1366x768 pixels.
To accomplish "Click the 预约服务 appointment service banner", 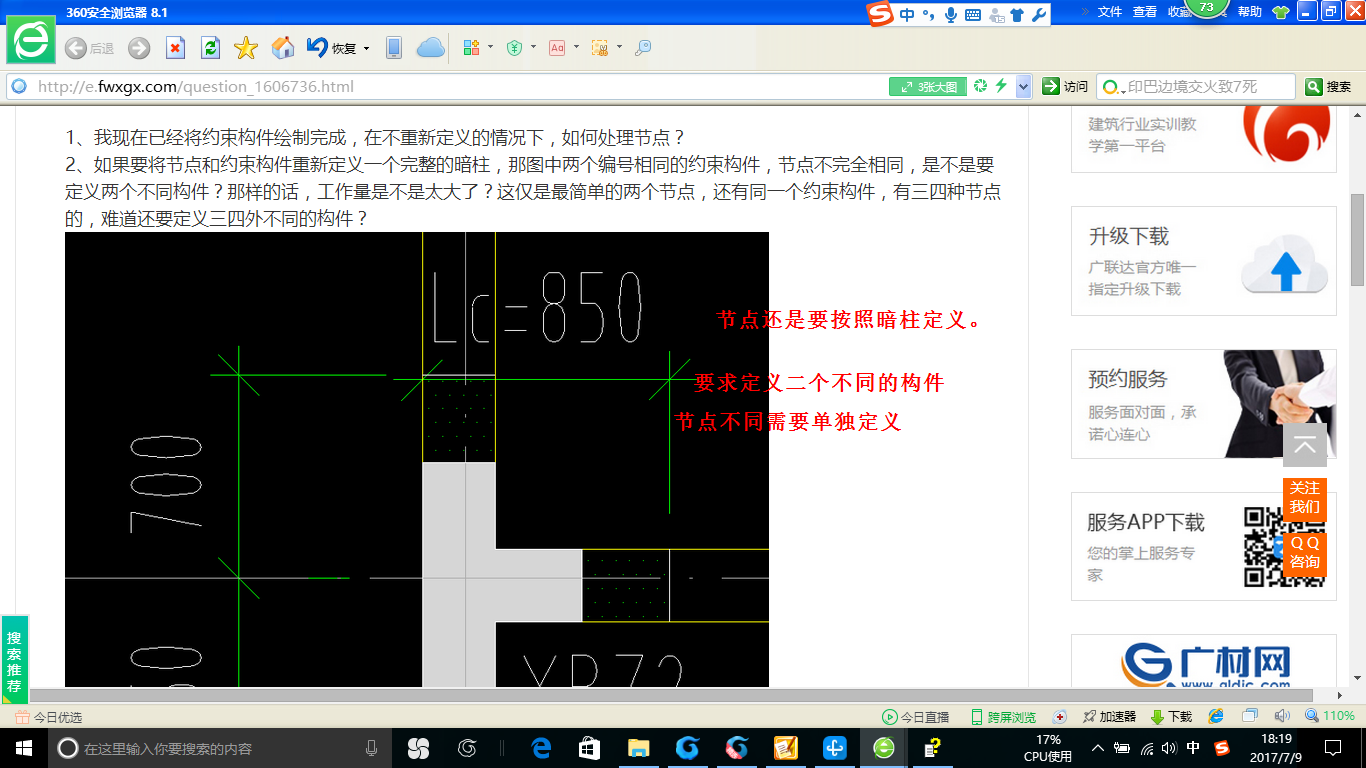I will 1204,404.
